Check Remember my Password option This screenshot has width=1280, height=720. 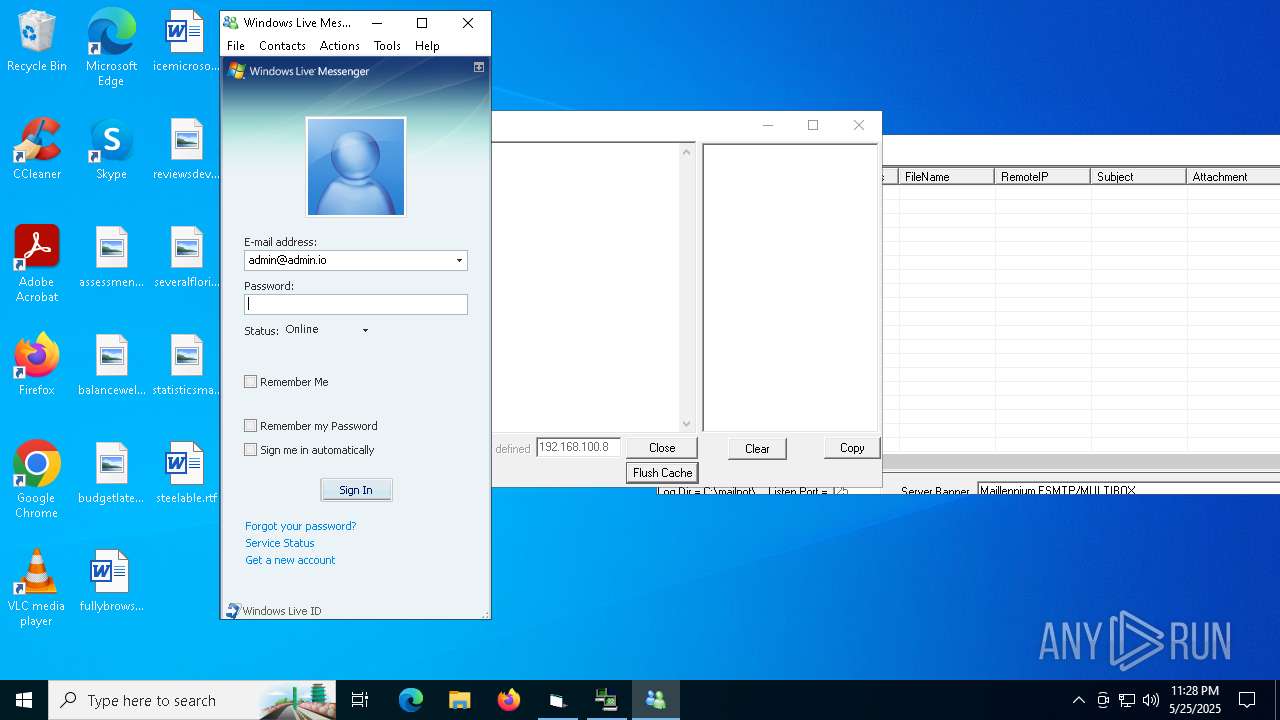[x=251, y=426]
